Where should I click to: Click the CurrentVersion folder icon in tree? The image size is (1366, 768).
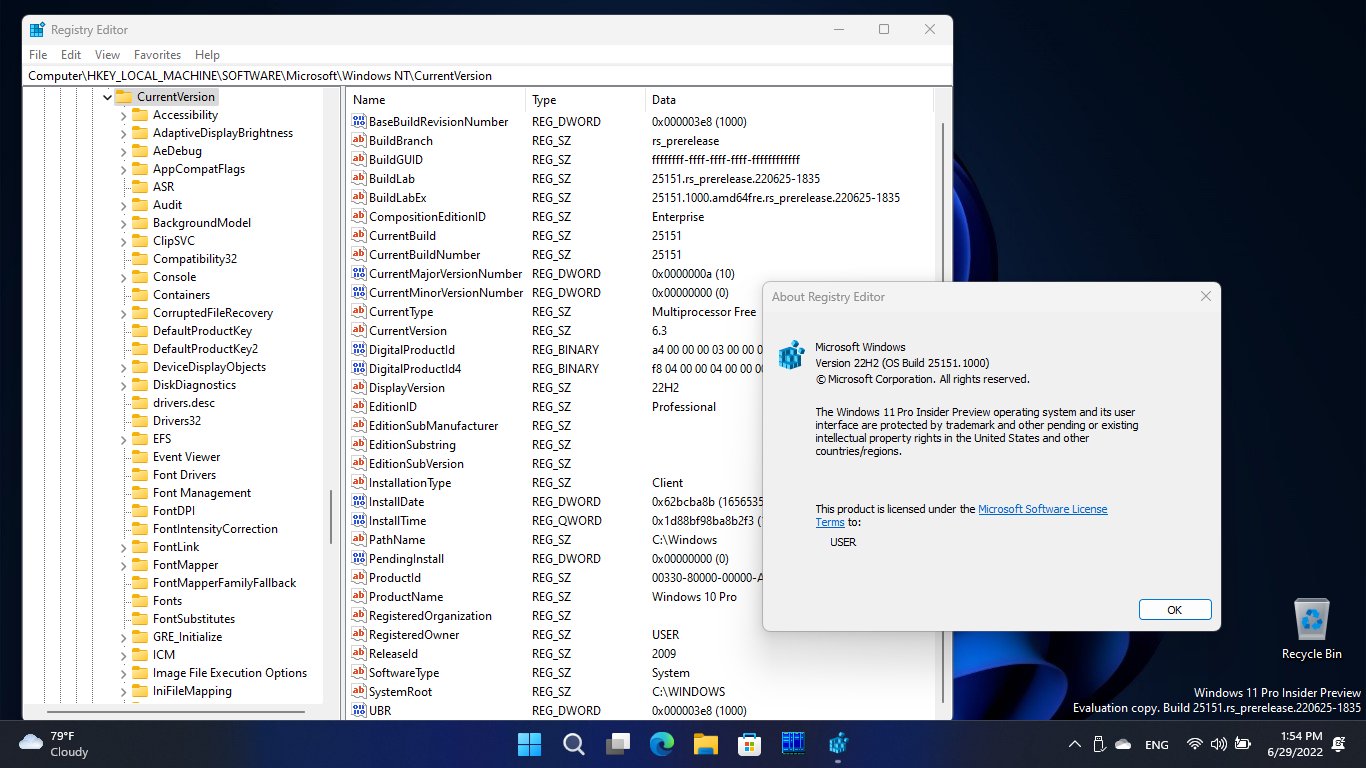pyautogui.click(x=124, y=97)
